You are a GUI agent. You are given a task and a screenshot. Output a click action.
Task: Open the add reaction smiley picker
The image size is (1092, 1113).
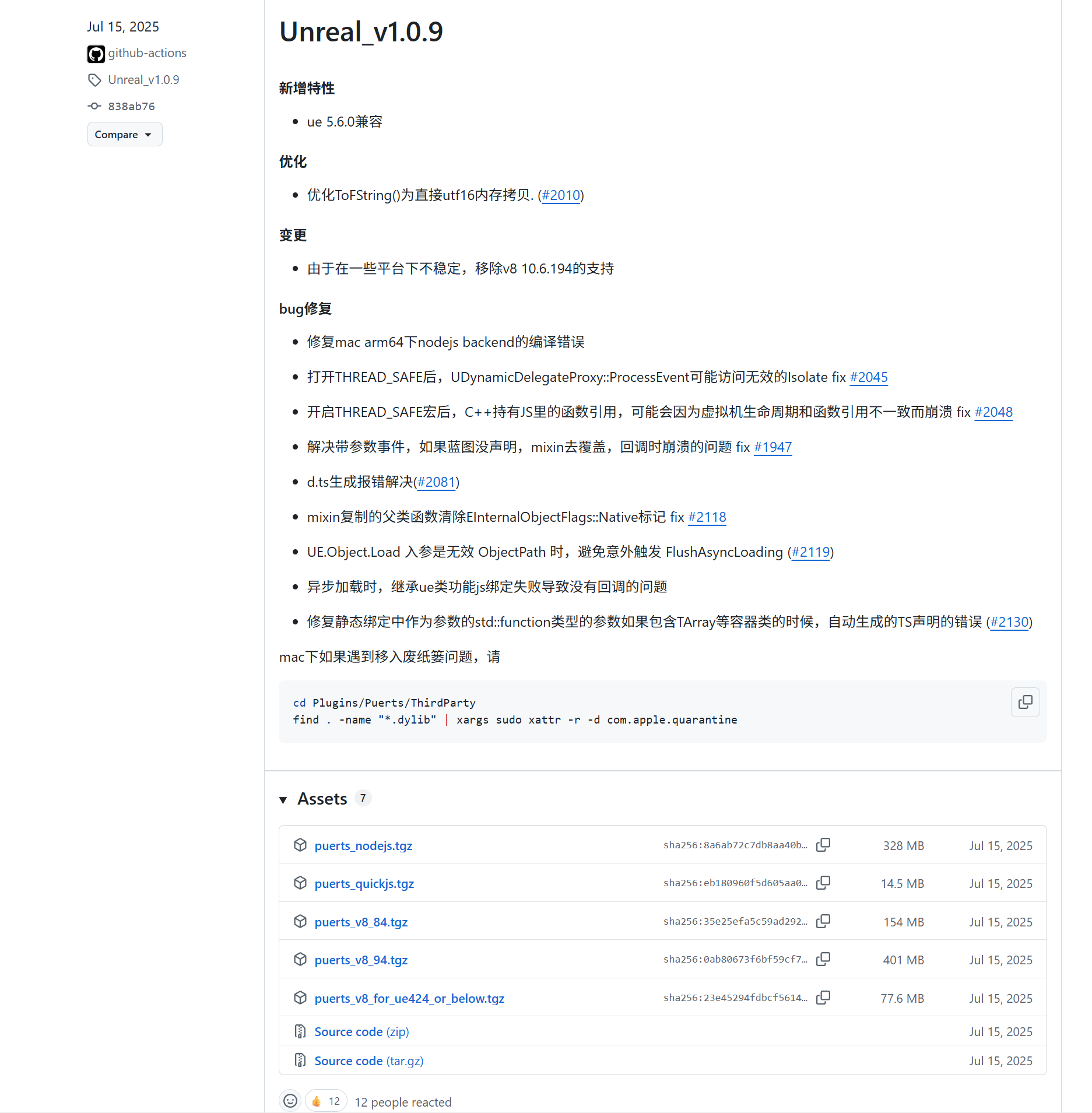[x=290, y=1101]
